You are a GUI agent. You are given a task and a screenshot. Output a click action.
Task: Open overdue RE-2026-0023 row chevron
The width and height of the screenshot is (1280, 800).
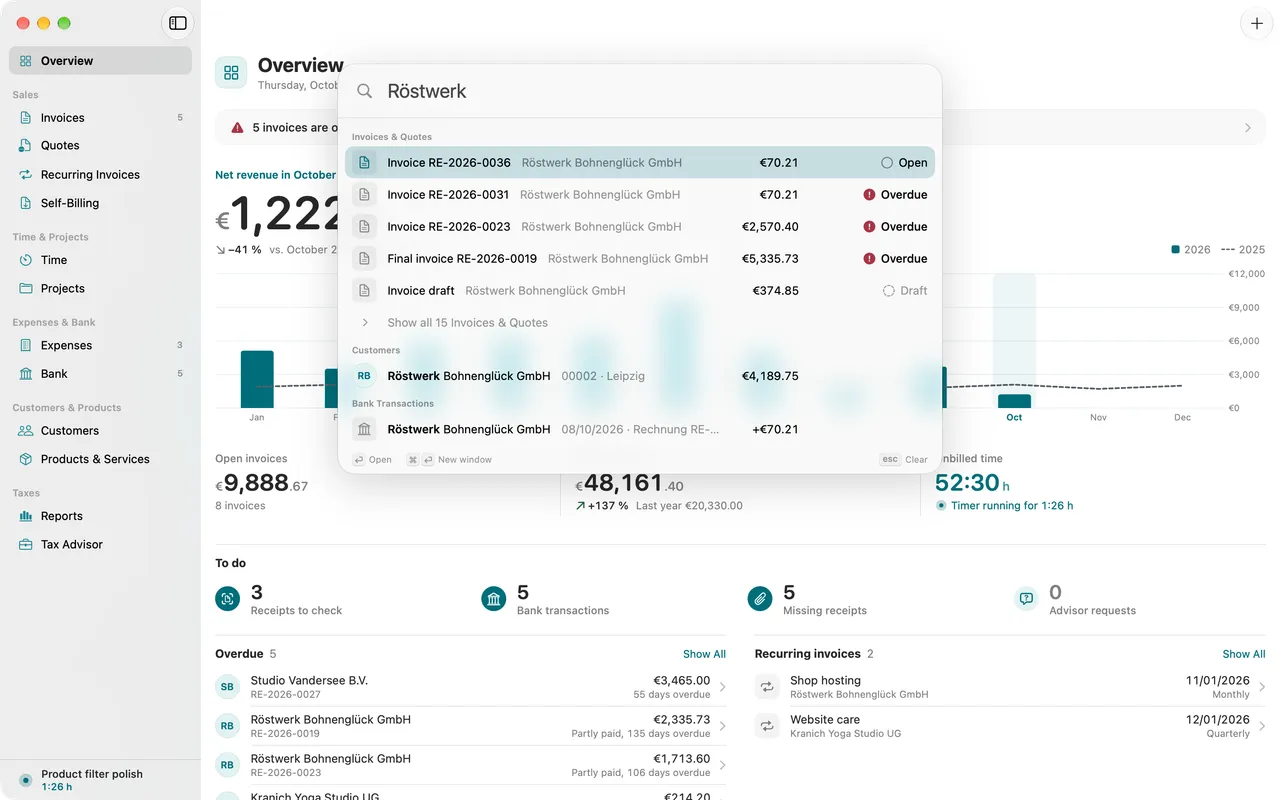tap(722, 765)
